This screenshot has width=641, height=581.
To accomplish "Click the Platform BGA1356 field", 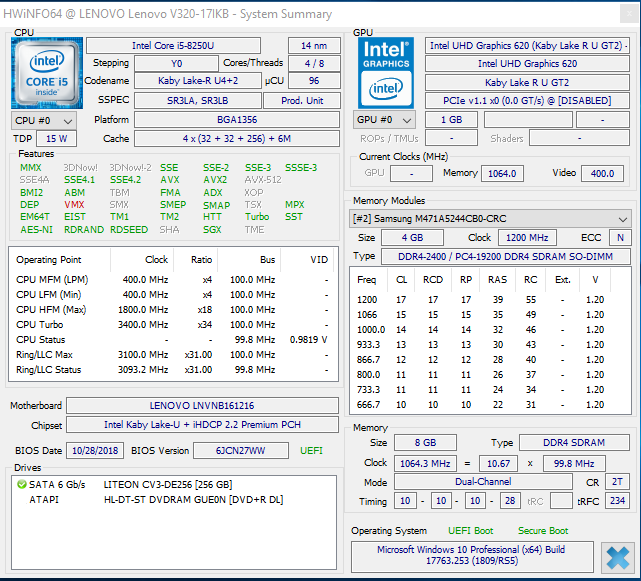I will click(x=237, y=119).
